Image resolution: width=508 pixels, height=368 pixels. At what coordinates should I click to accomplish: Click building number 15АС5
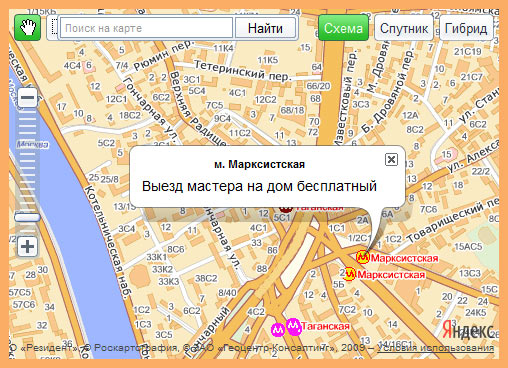point(468,246)
